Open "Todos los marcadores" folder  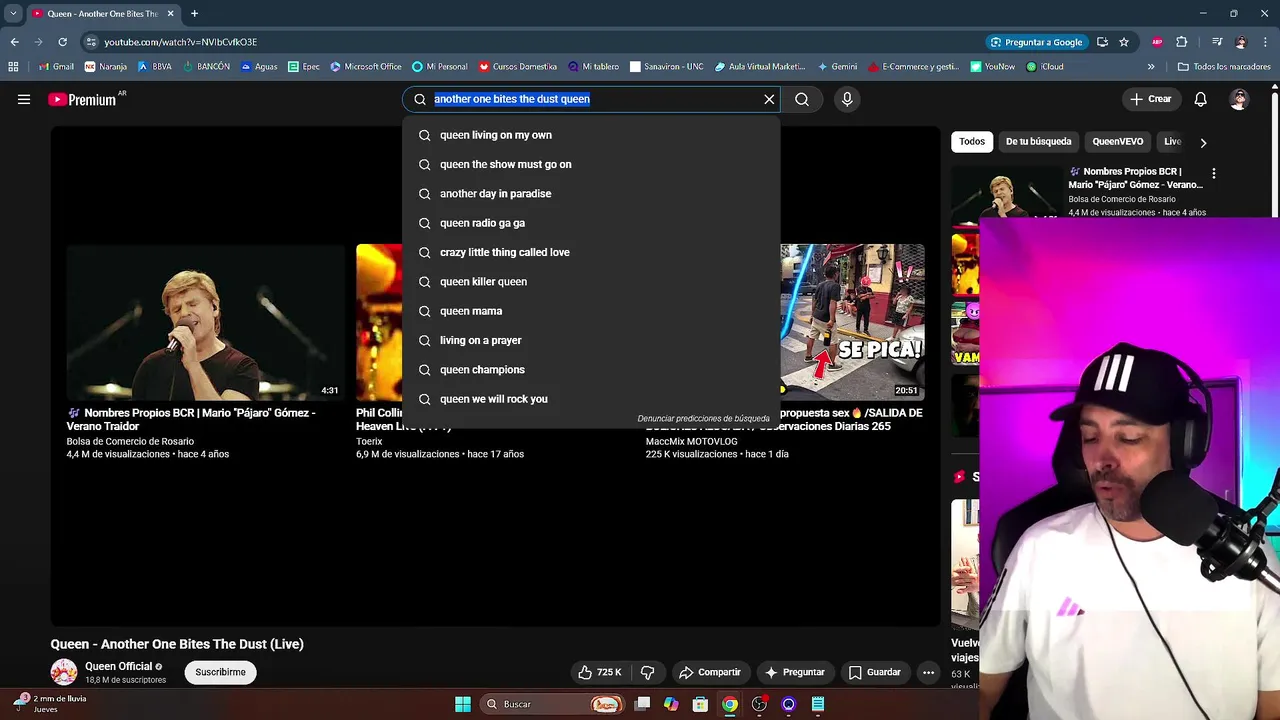tap(1224, 67)
